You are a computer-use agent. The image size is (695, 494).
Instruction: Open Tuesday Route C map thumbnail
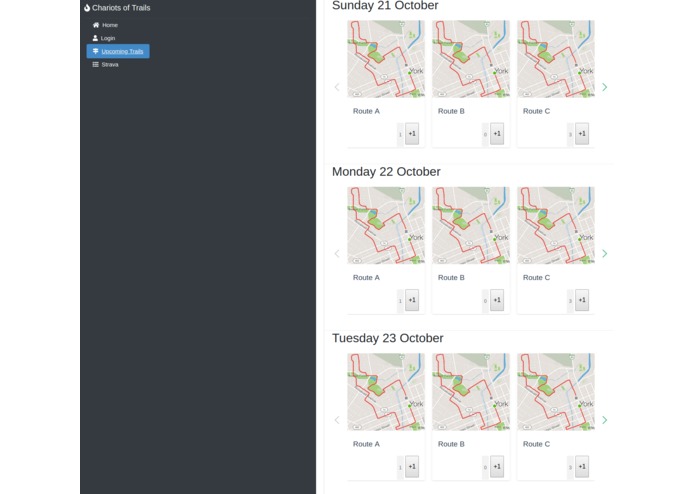[556, 392]
